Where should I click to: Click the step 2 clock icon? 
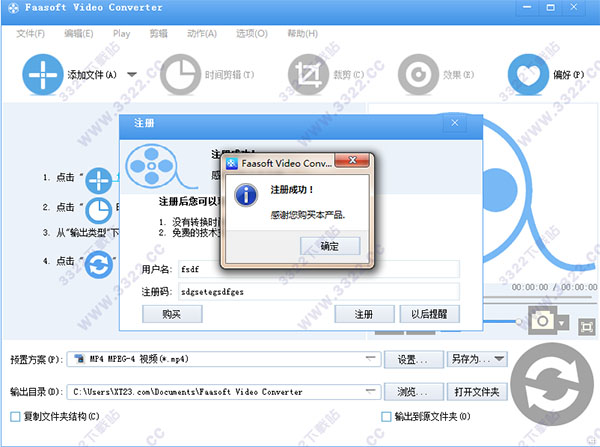pos(99,210)
